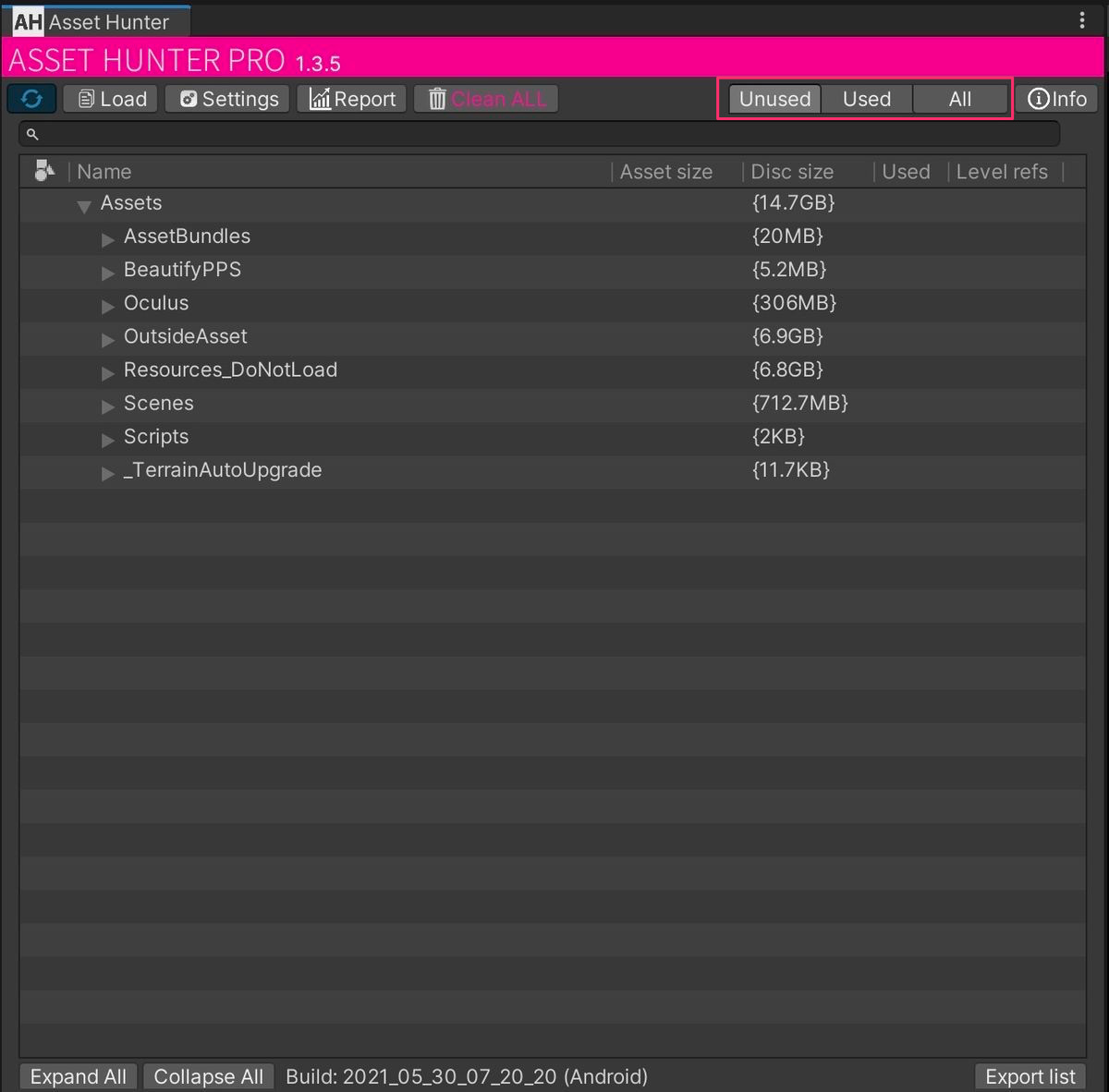The image size is (1109, 1092).
Task: Expand the _TerrainAutoUpgrade folder arrow
Action: click(x=108, y=473)
